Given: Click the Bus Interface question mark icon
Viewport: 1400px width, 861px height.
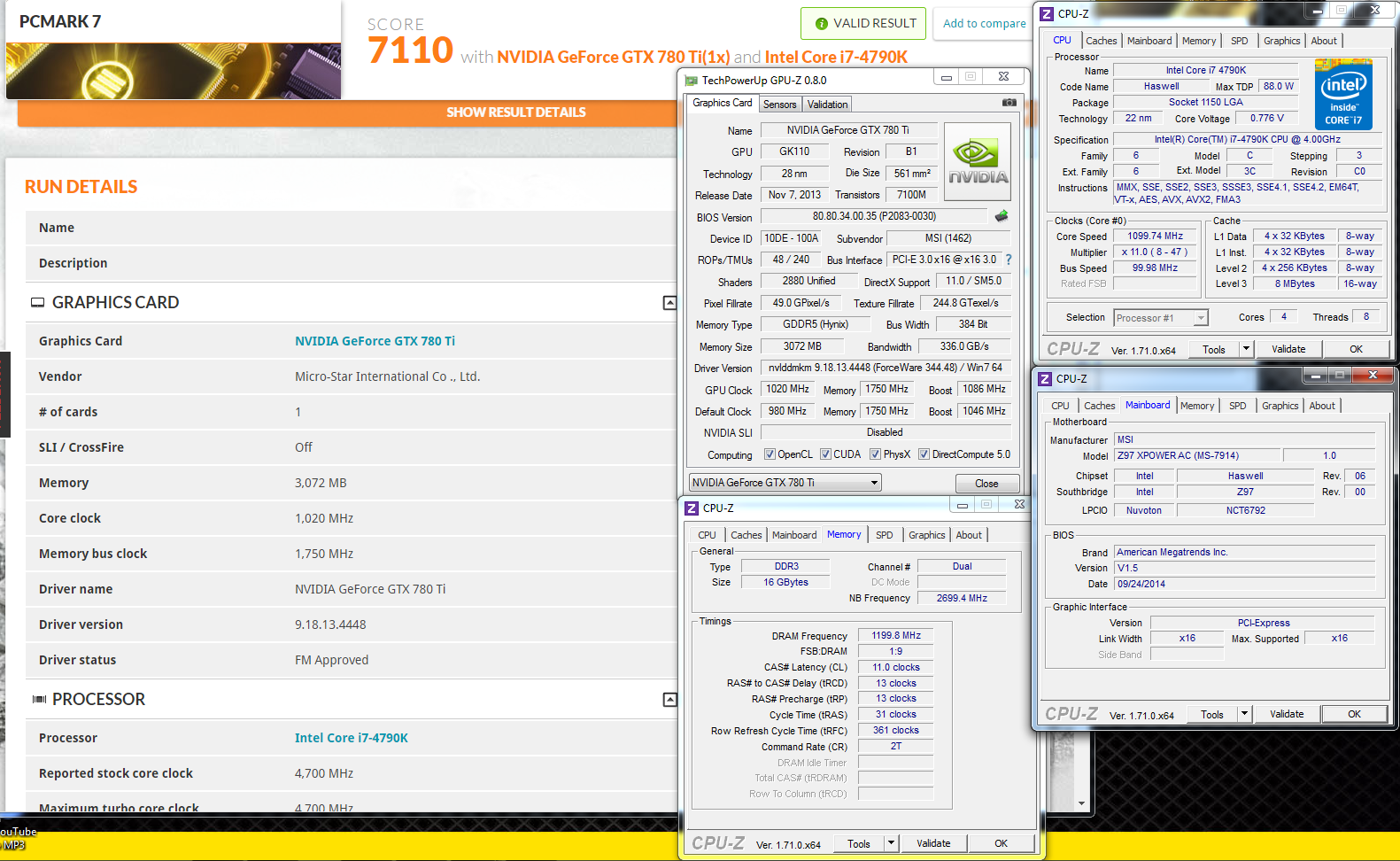Looking at the screenshot, I should 1008,260.
